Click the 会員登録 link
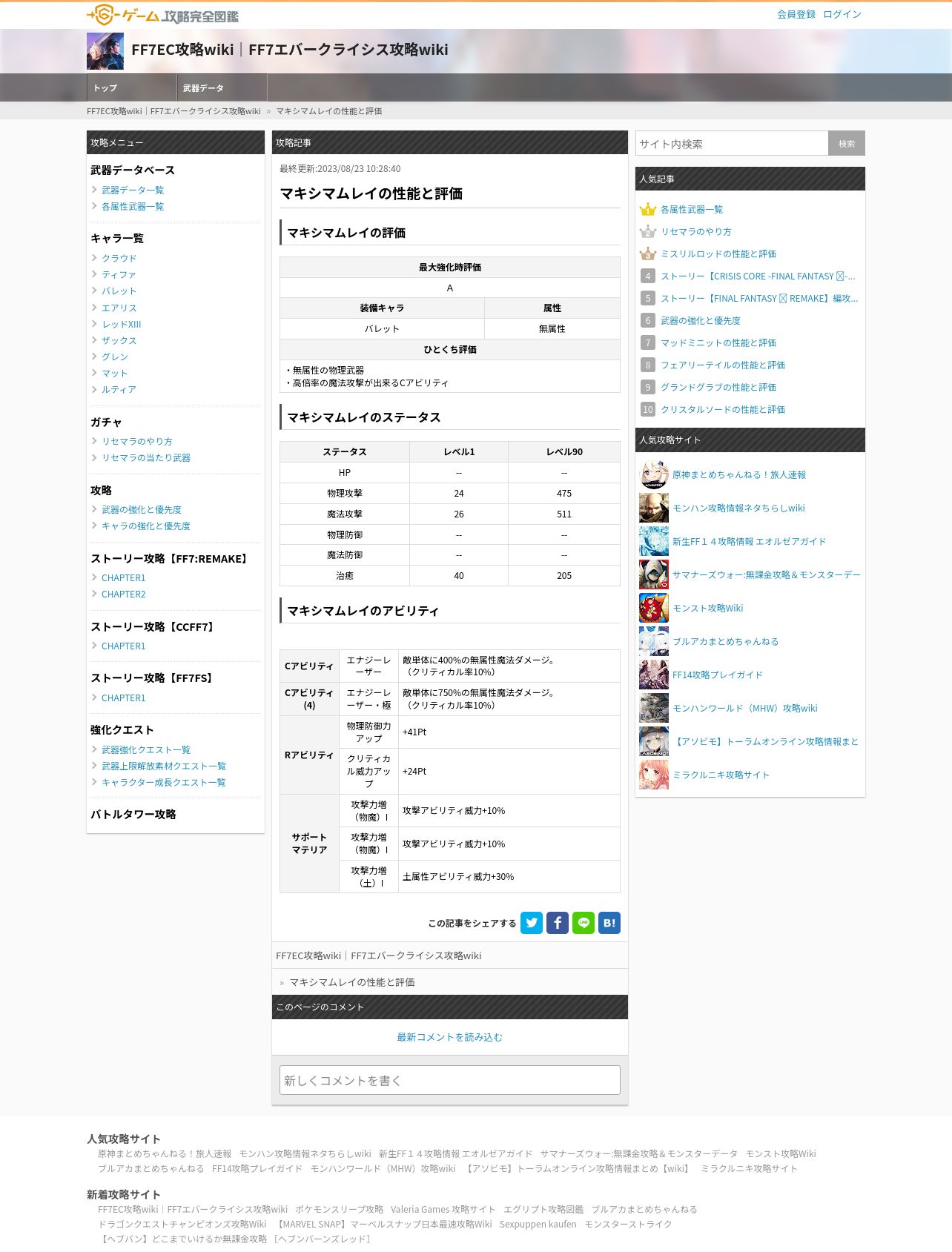Image resolution: width=952 pixels, height=1252 pixels. click(x=796, y=14)
